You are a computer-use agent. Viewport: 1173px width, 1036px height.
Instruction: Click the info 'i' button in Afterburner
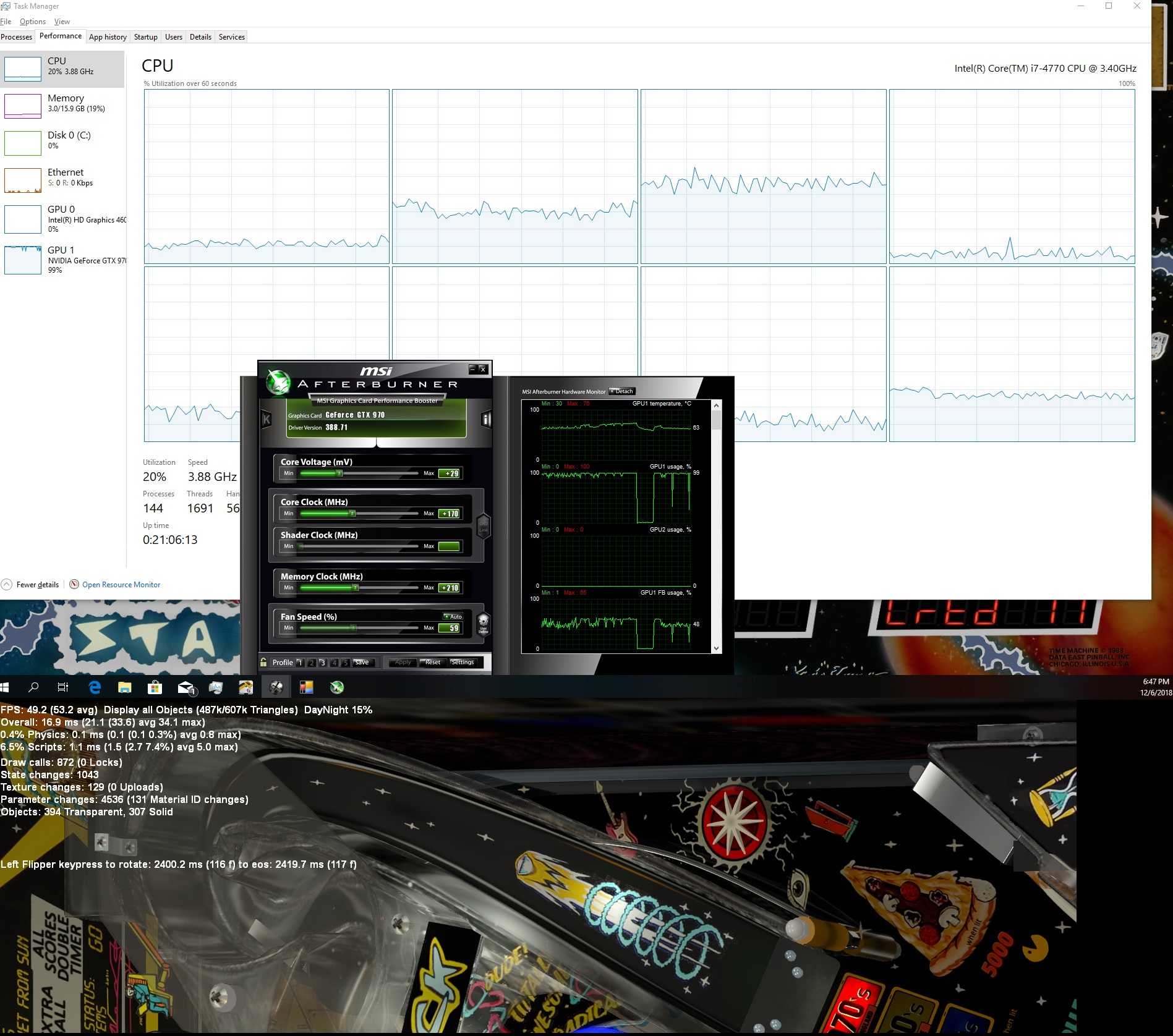pyautogui.click(x=486, y=420)
